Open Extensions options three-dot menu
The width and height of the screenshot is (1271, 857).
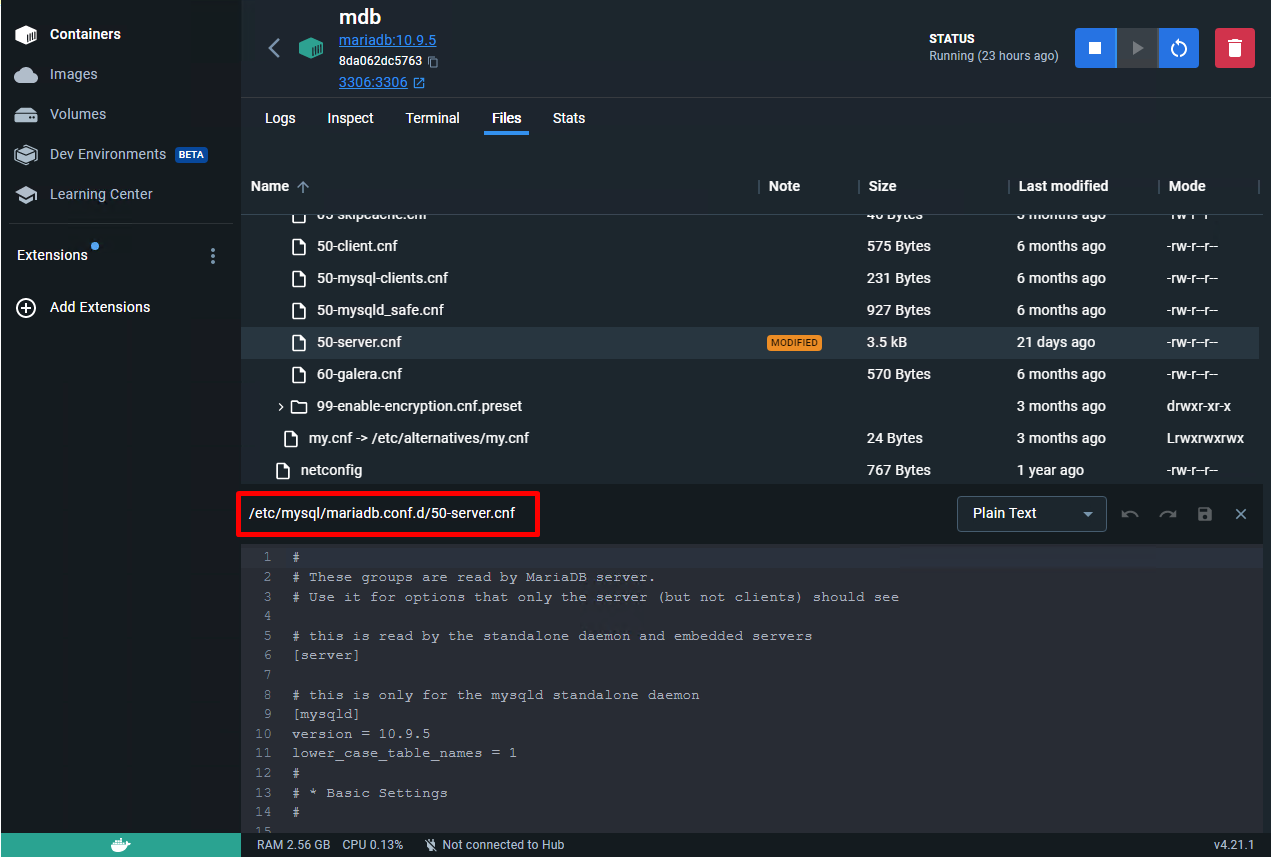(213, 256)
